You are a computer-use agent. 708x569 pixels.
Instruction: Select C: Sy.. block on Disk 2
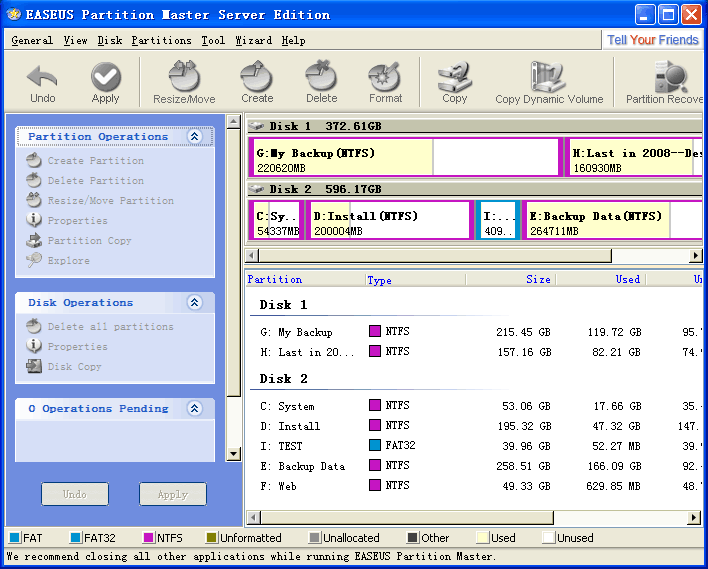click(x=276, y=220)
